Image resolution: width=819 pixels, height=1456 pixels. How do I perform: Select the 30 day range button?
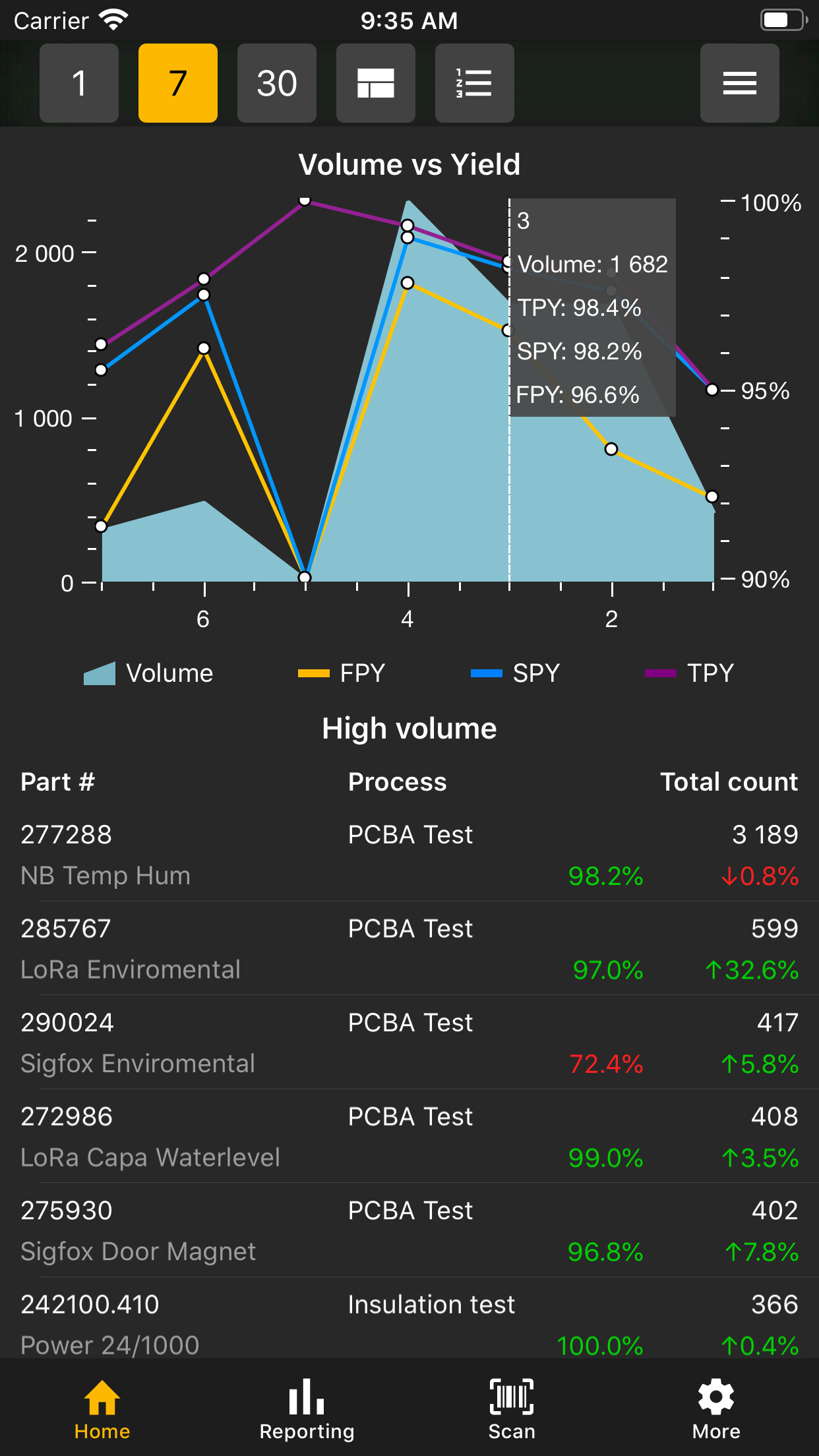coord(277,83)
